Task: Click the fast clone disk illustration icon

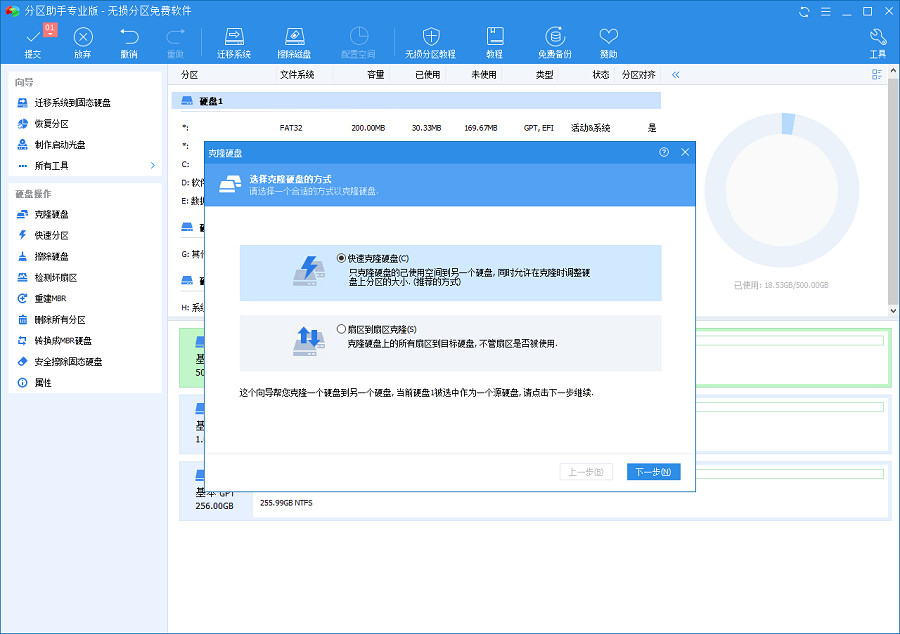Action: (310, 271)
